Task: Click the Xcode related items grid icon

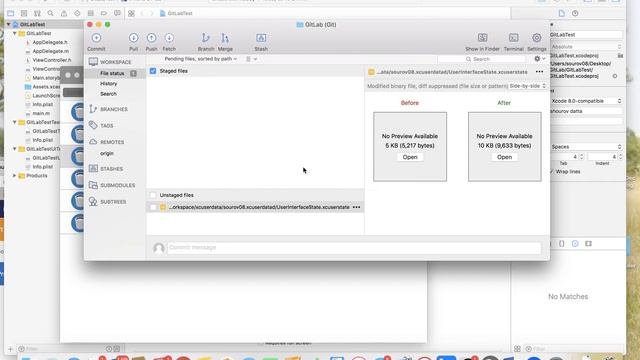Action: pos(131,13)
